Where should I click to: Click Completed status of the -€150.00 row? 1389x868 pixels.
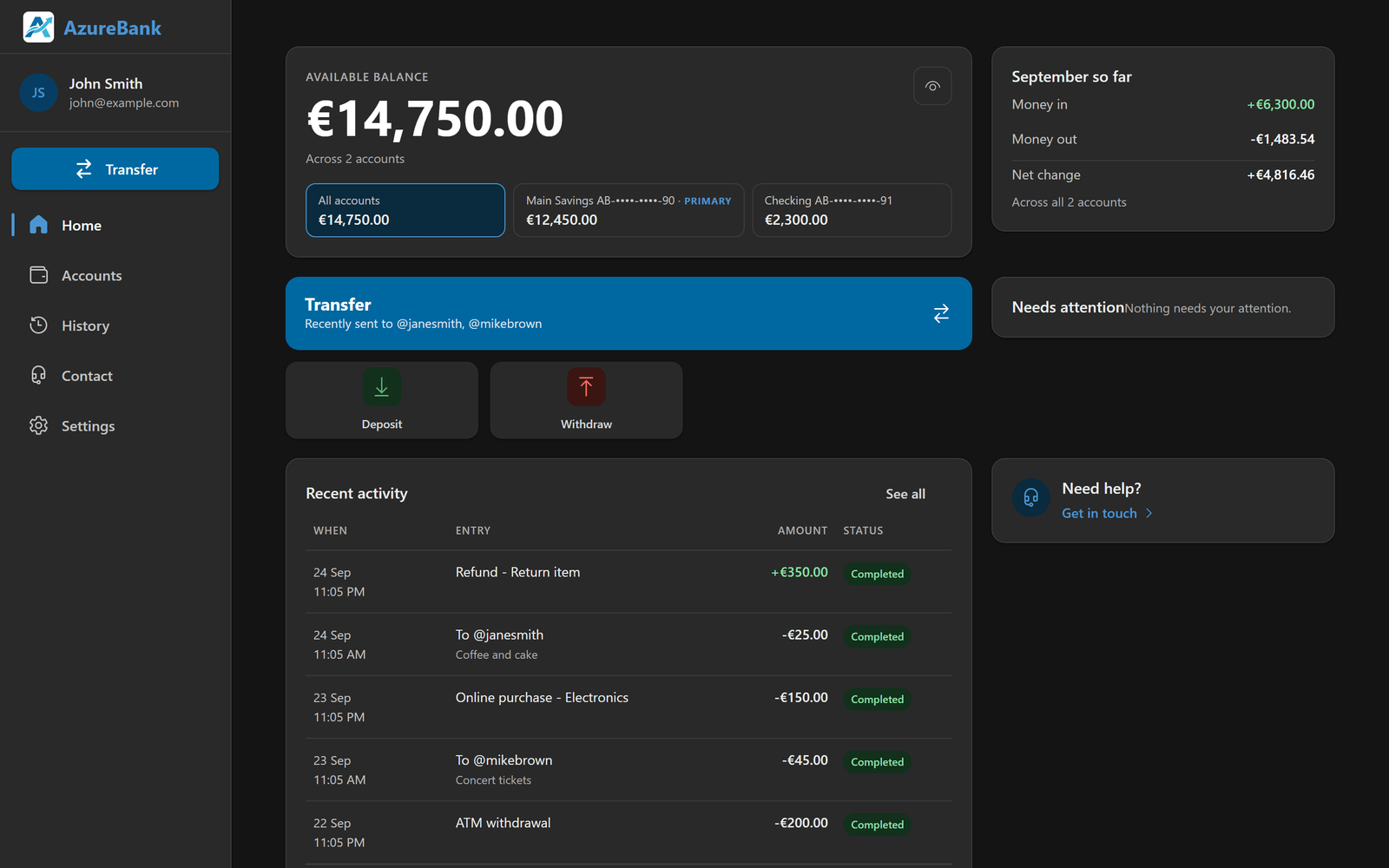877,700
